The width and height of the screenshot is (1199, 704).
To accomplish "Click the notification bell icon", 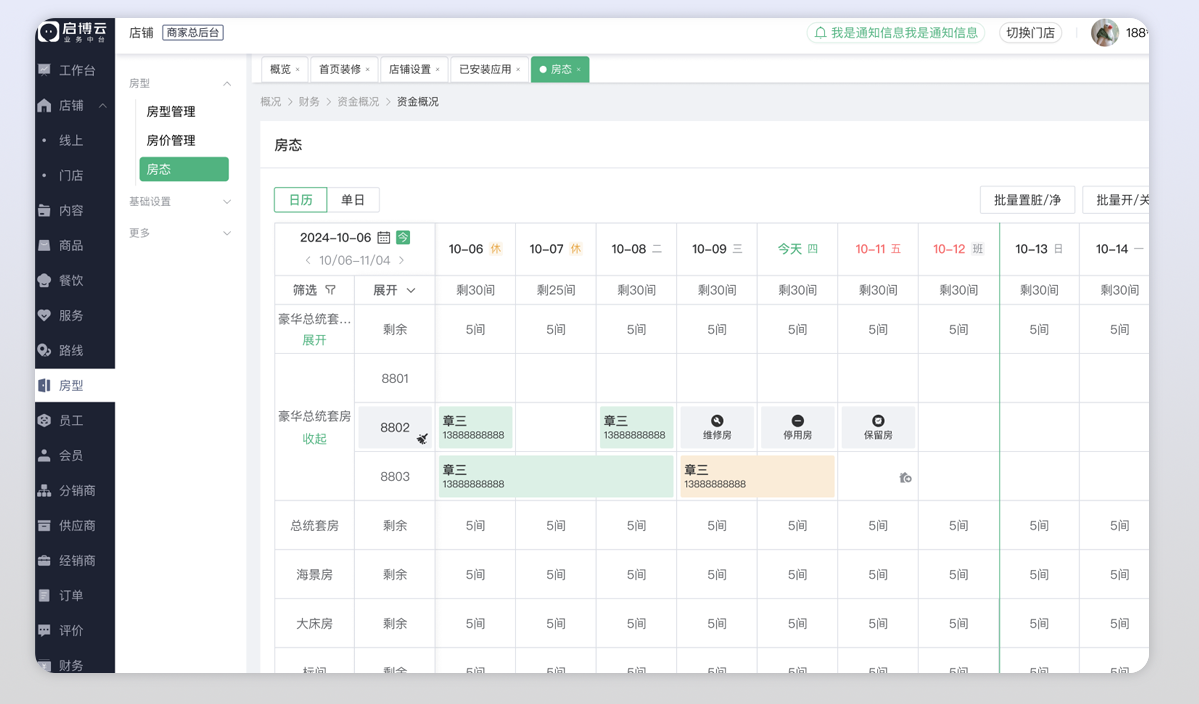I will point(820,33).
